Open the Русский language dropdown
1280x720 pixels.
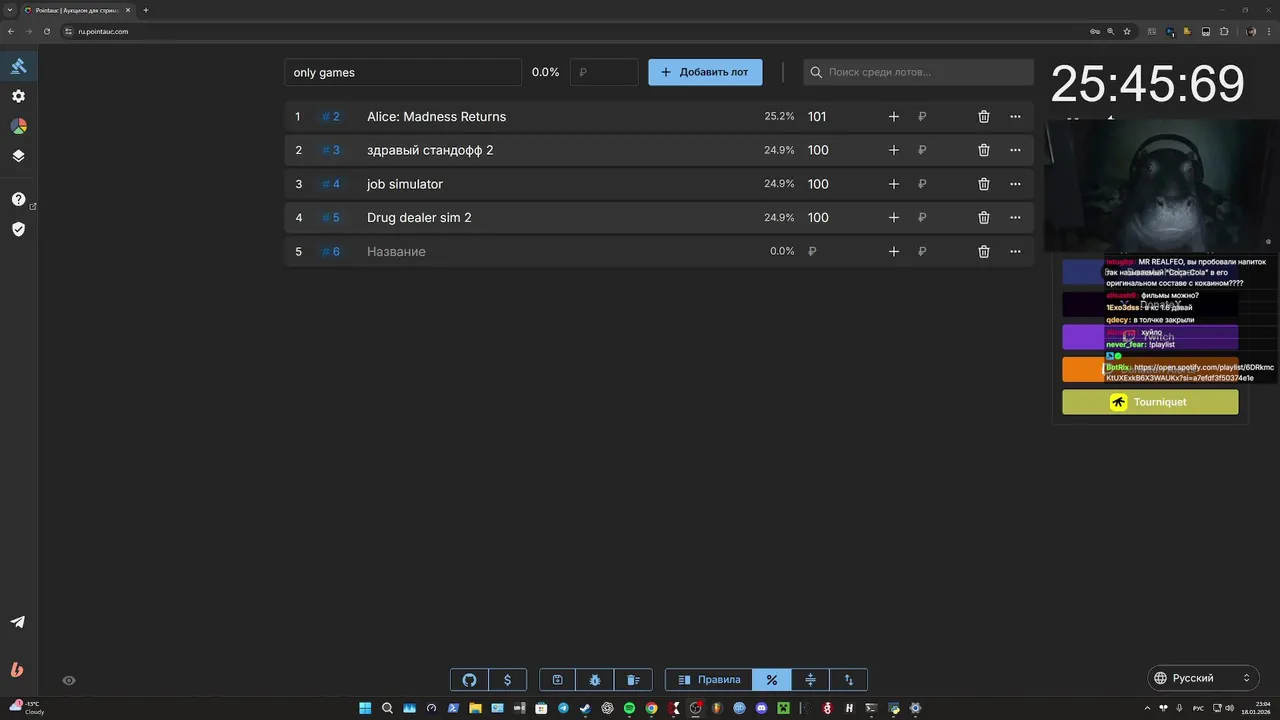[1203, 678]
